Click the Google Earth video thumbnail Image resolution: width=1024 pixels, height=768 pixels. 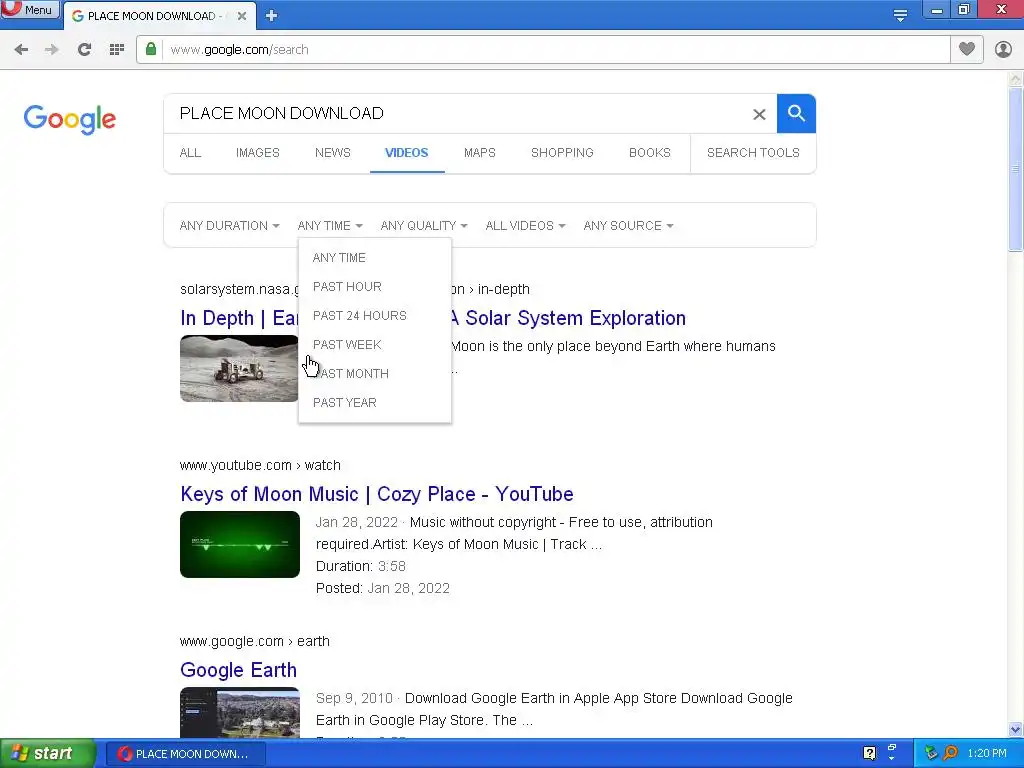(240, 712)
